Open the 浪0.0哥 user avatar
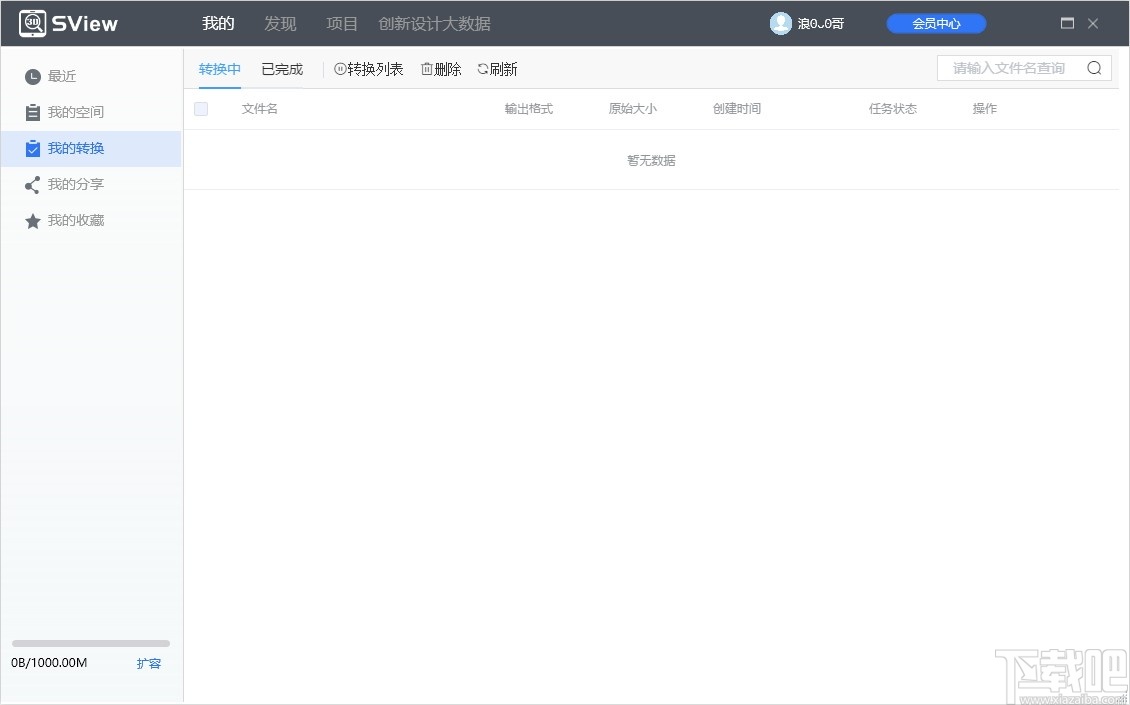Viewport: 1130px width, 705px height. 781,22
